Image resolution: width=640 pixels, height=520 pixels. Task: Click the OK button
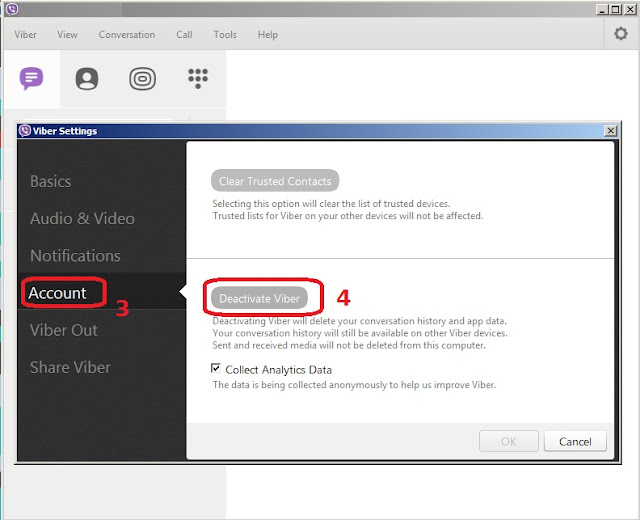click(x=509, y=441)
